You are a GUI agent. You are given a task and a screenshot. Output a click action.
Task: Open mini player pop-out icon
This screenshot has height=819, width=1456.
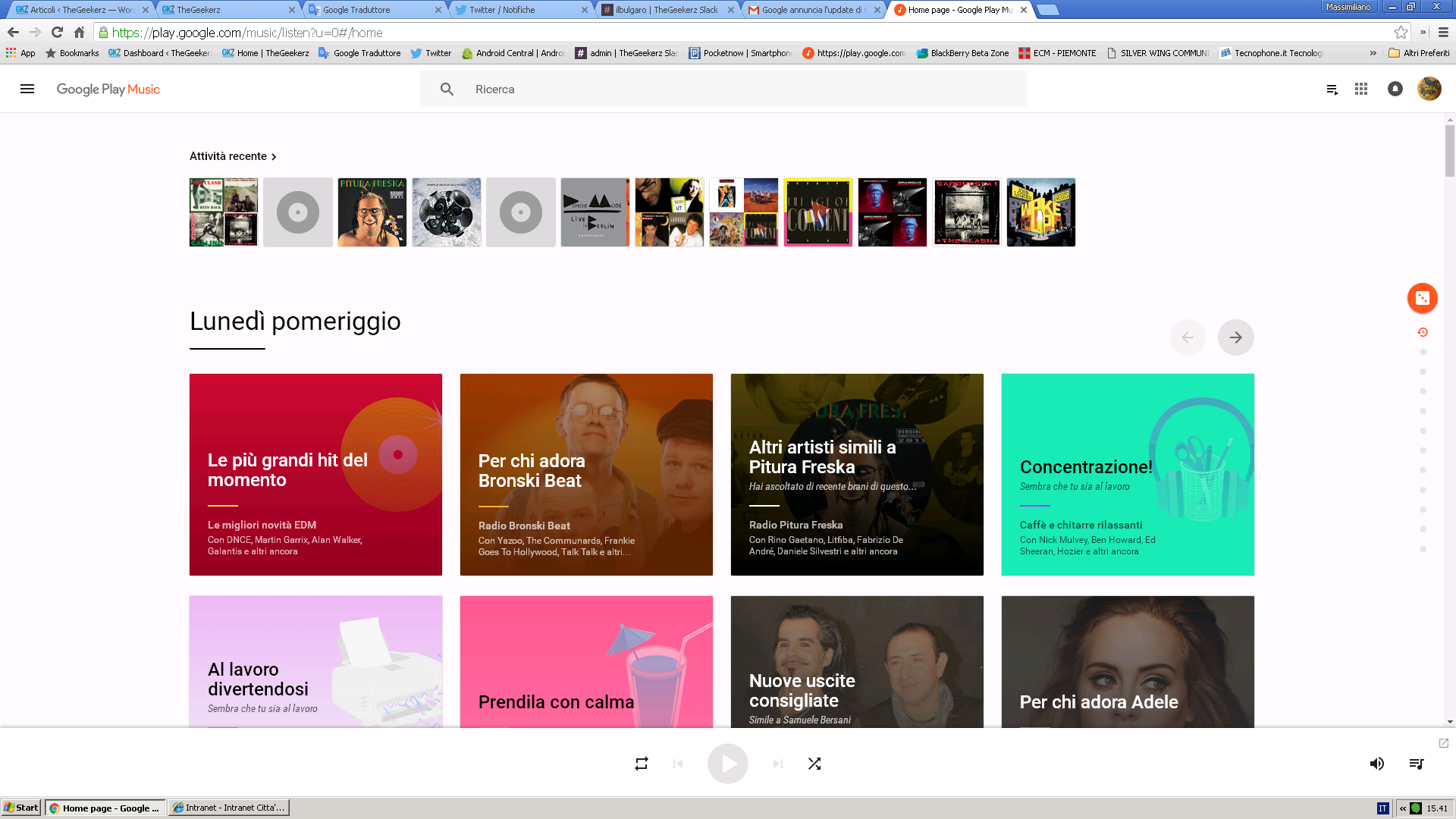(1444, 743)
